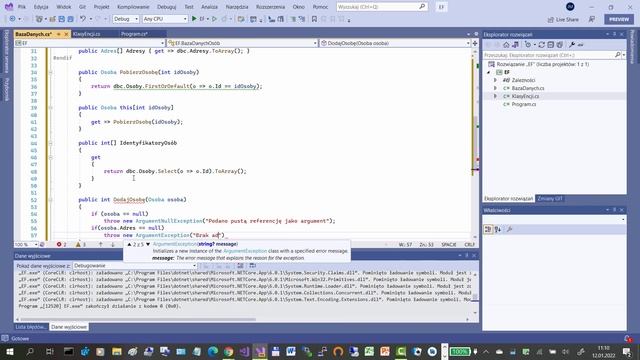The width and height of the screenshot is (640, 360).
Task: Open the Debuguj menu
Action: [167, 7]
